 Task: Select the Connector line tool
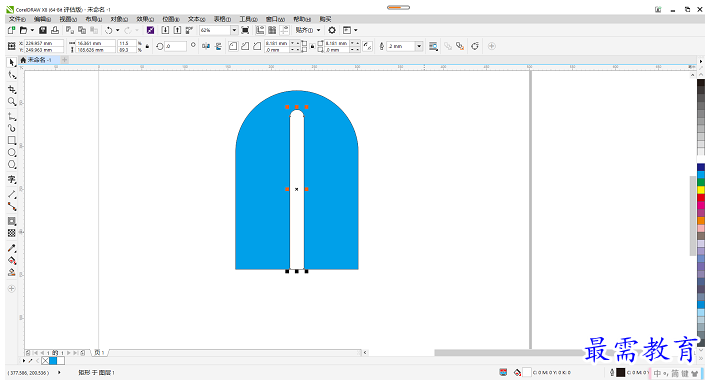coord(12,207)
